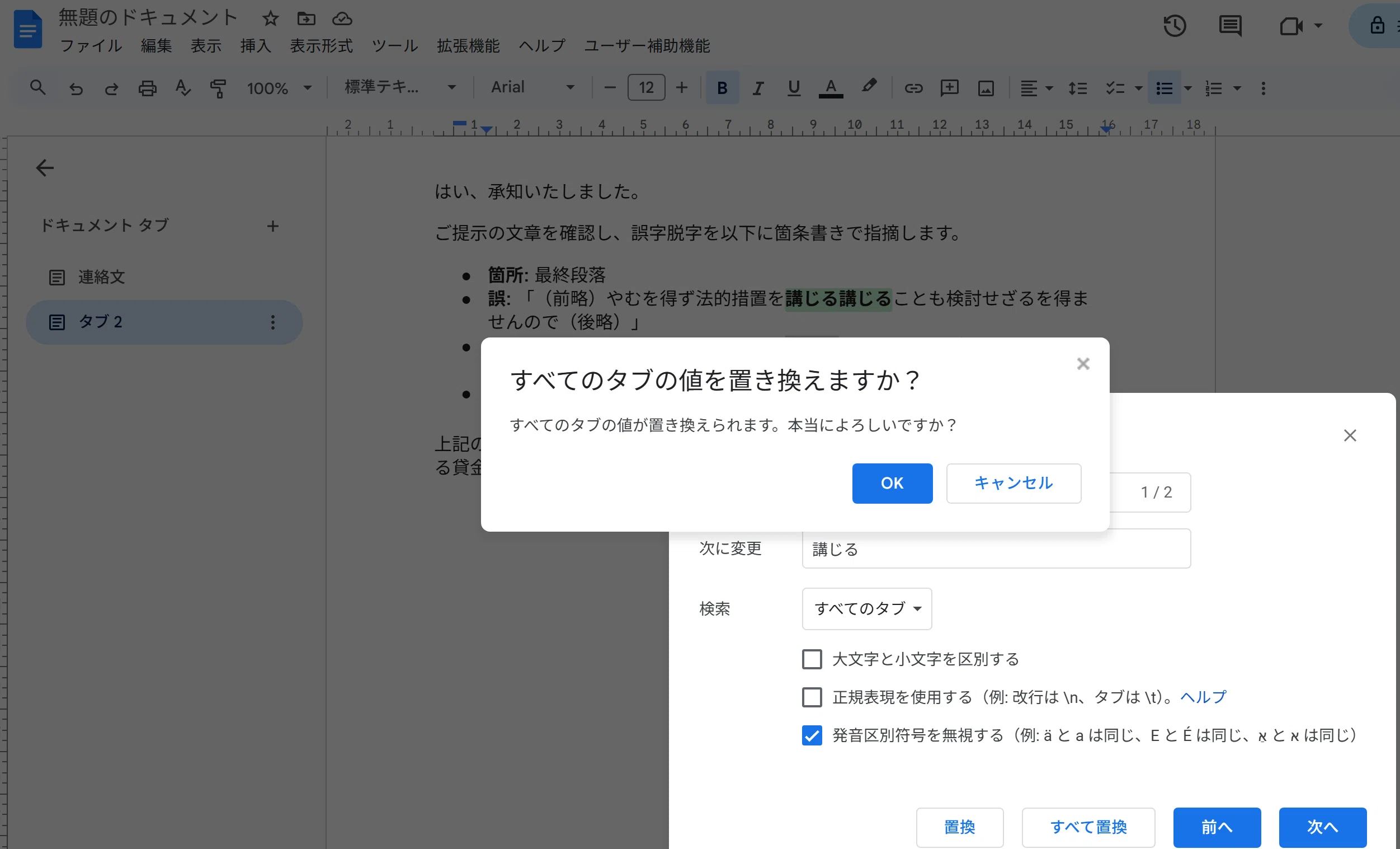Open the 表示 menu
The width and height of the screenshot is (1400, 849).
click(206, 45)
